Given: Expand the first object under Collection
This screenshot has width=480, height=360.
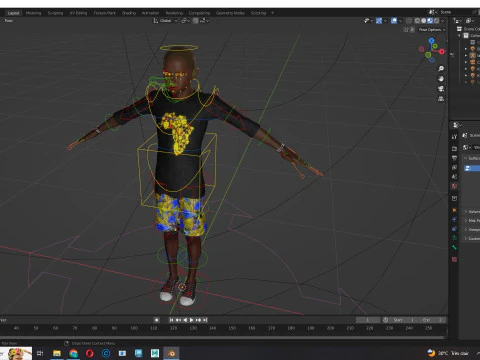Looking at the screenshot, I should 466,49.
